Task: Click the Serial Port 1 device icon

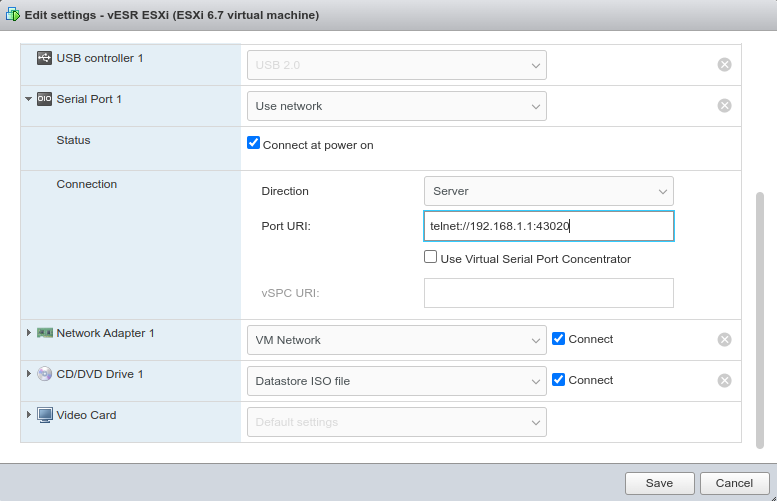Action: [44, 100]
